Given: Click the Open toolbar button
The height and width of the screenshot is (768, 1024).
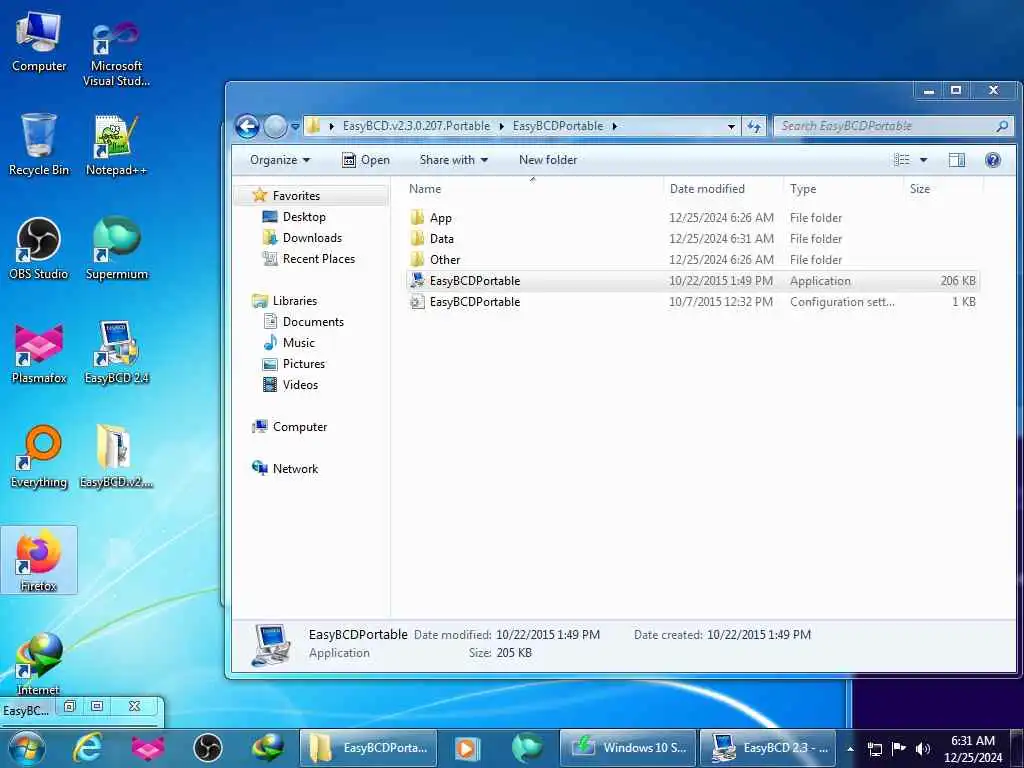Looking at the screenshot, I should pyautogui.click(x=366, y=160).
